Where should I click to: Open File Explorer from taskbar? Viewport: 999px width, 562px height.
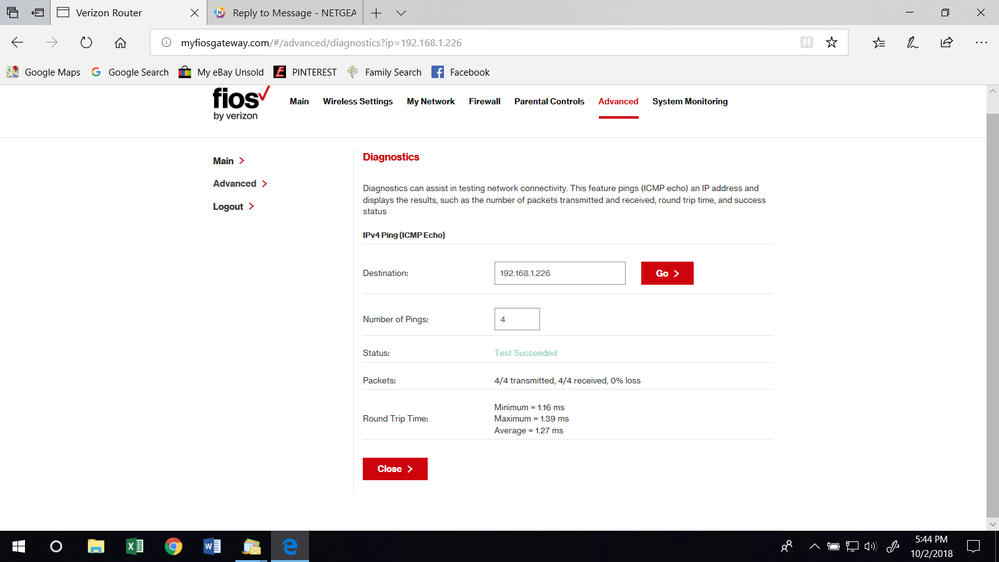click(x=96, y=546)
